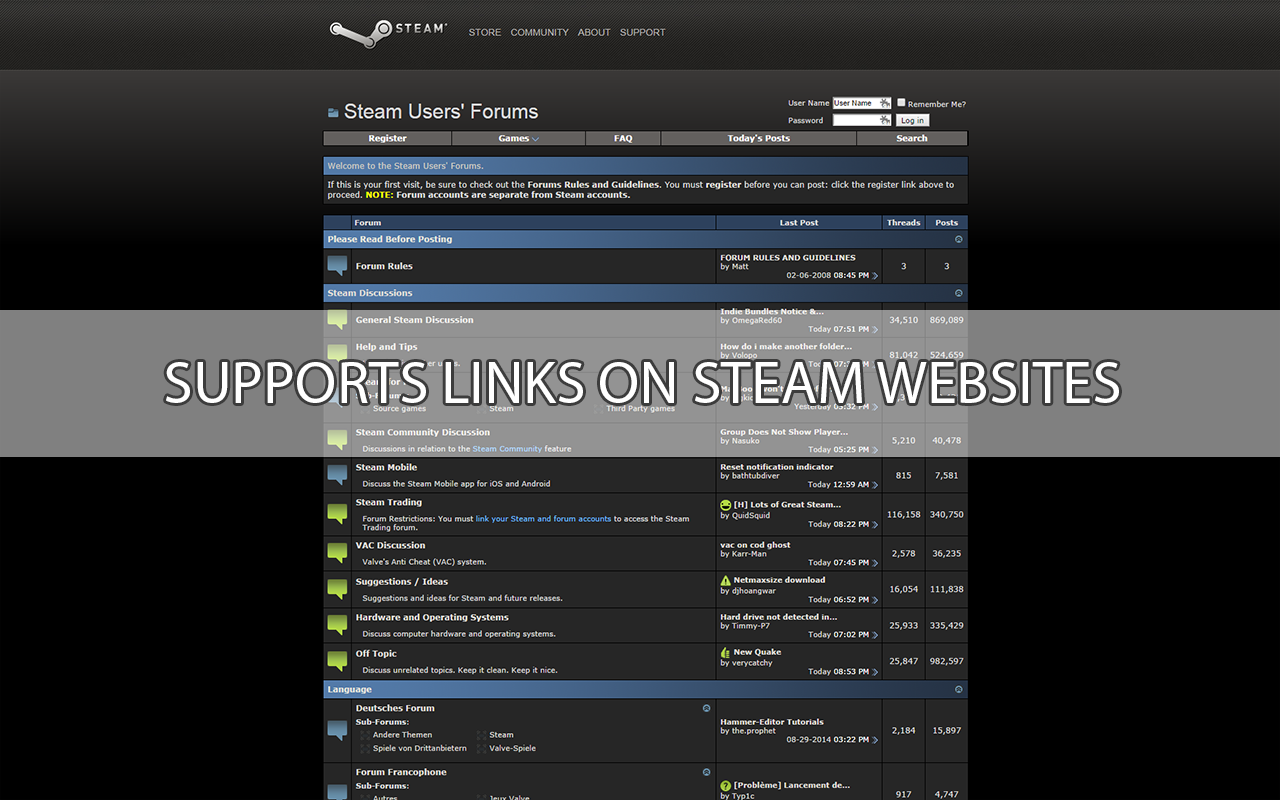Screen dimensions: 1280x800
Task: Go to last post arrow in VAC Discussion row
Action: pyautogui.click(x=875, y=563)
